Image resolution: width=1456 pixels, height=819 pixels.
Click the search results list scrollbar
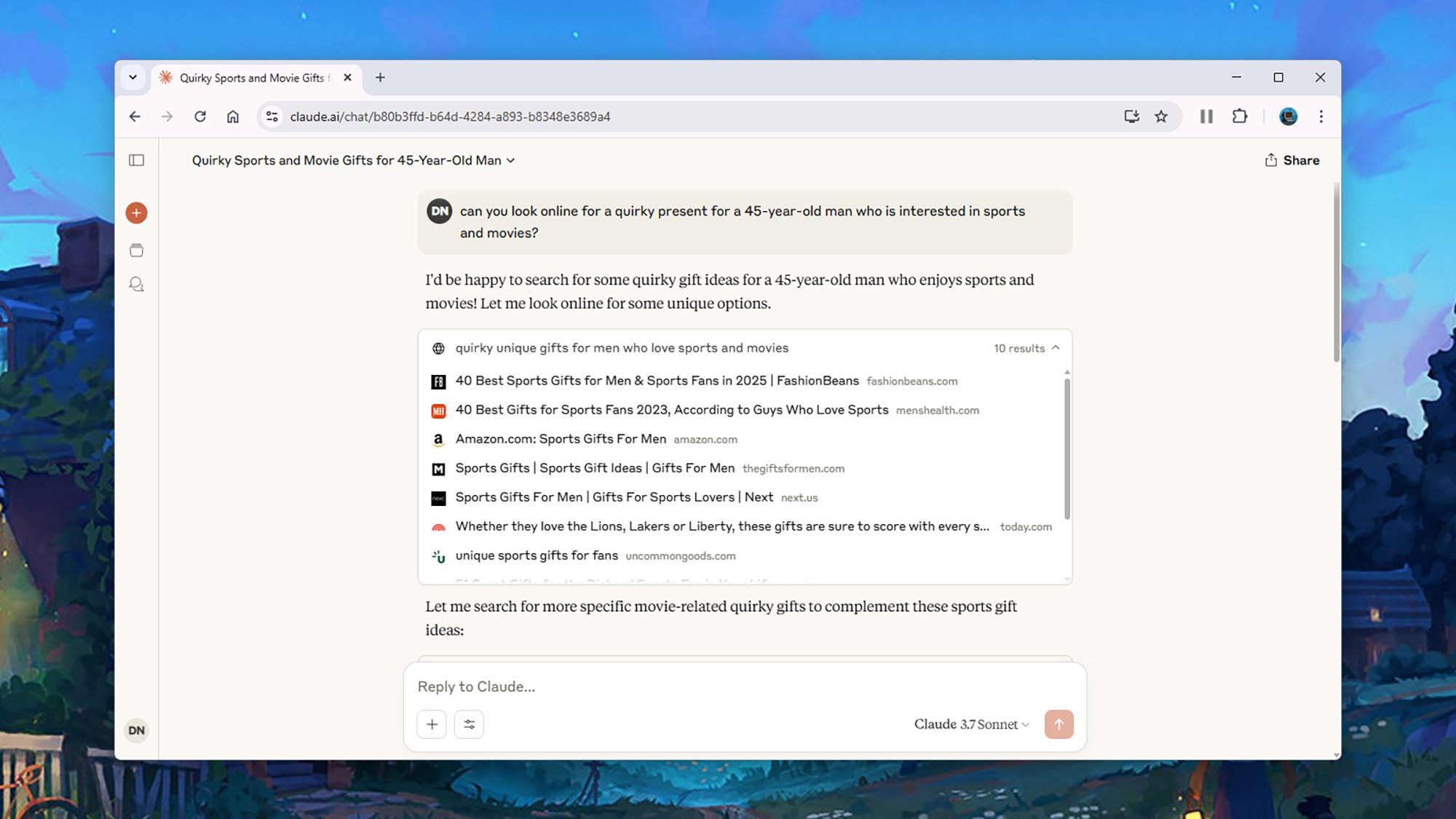(1067, 448)
